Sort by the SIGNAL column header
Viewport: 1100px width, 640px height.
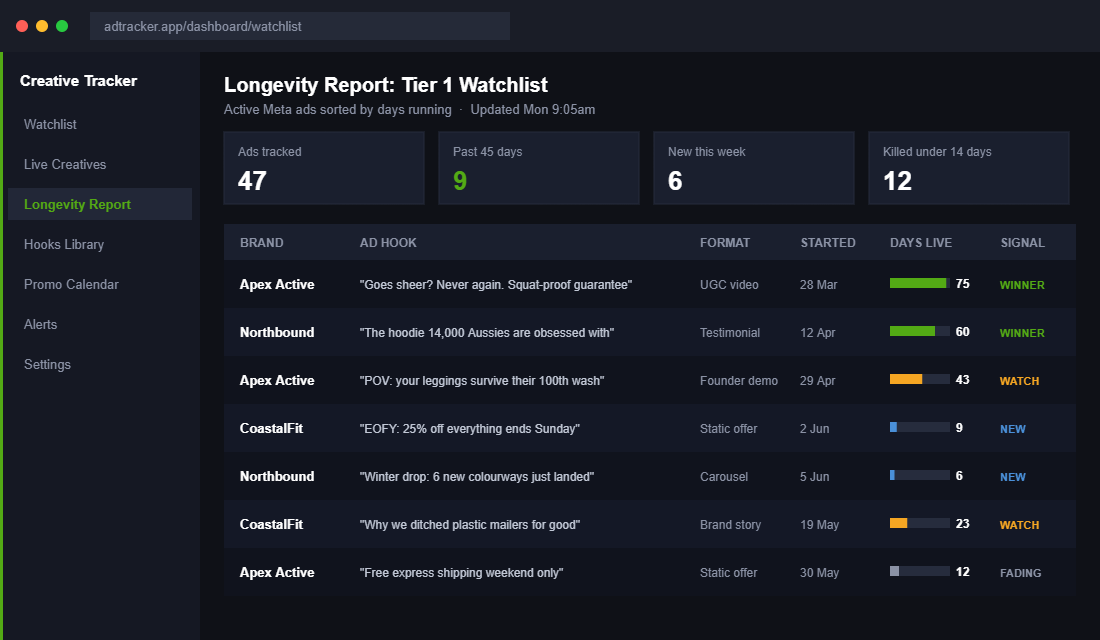(x=1022, y=243)
